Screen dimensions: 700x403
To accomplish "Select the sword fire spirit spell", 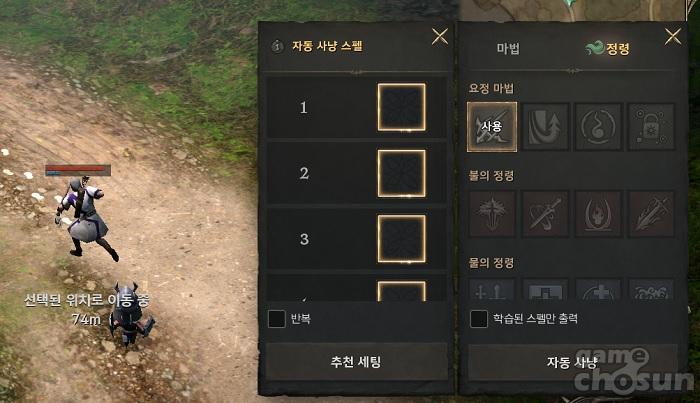I will pyautogui.click(x=545, y=214).
